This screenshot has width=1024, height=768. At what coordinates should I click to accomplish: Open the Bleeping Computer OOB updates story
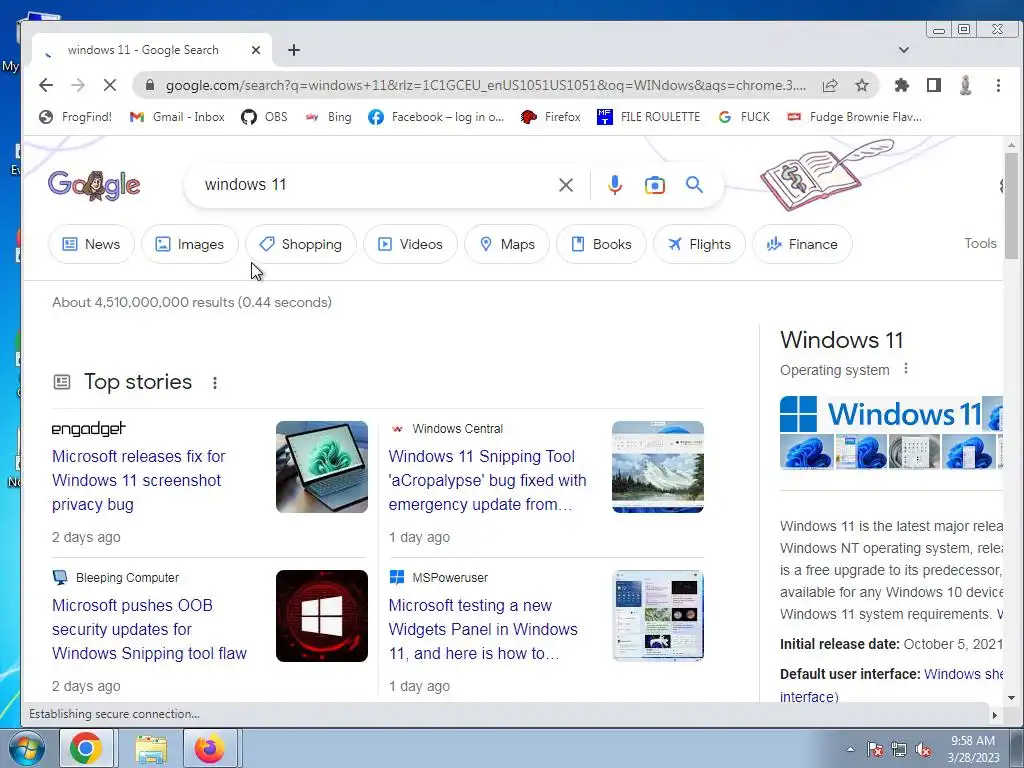click(x=150, y=629)
